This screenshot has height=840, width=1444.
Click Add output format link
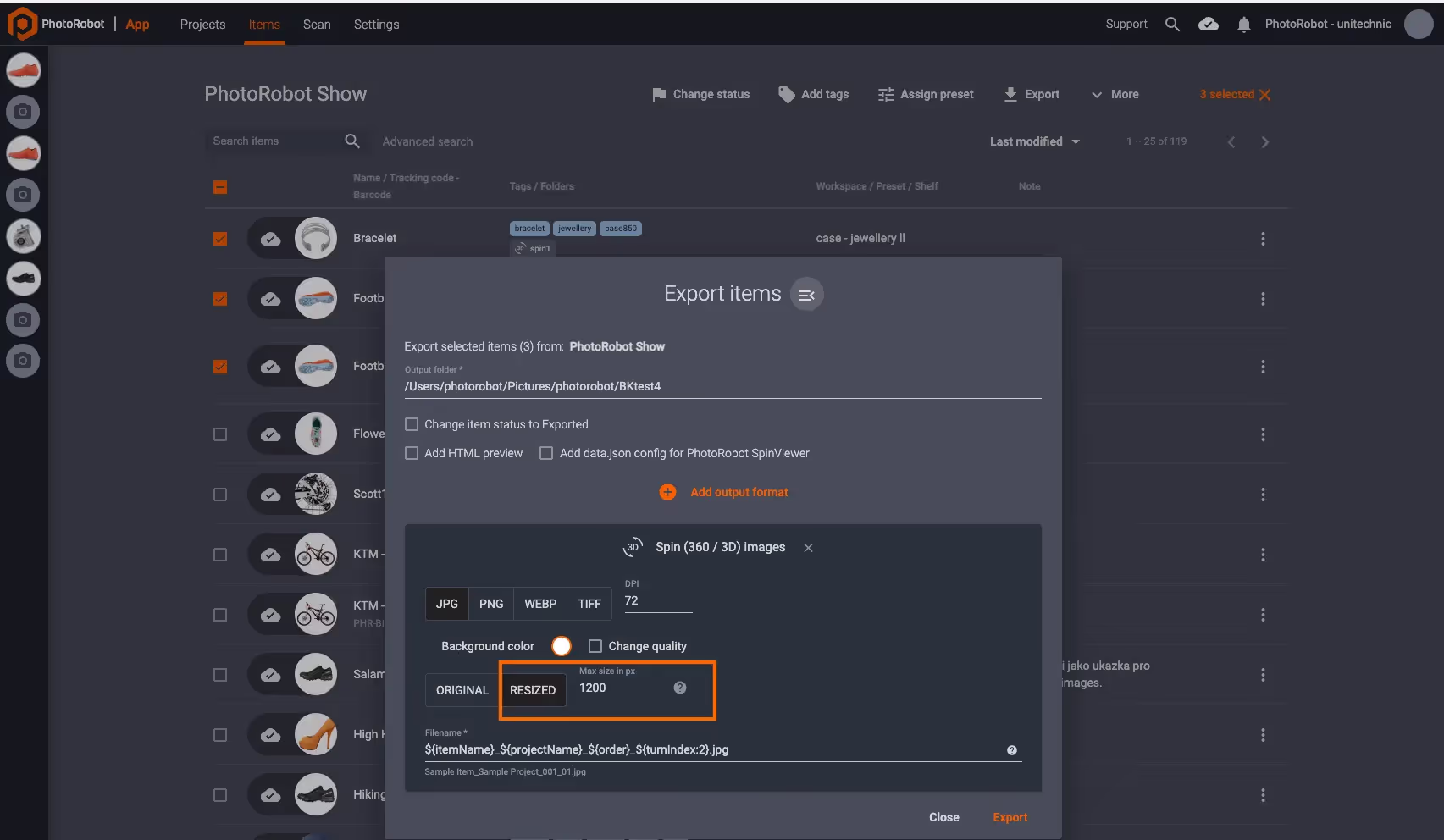(x=739, y=492)
